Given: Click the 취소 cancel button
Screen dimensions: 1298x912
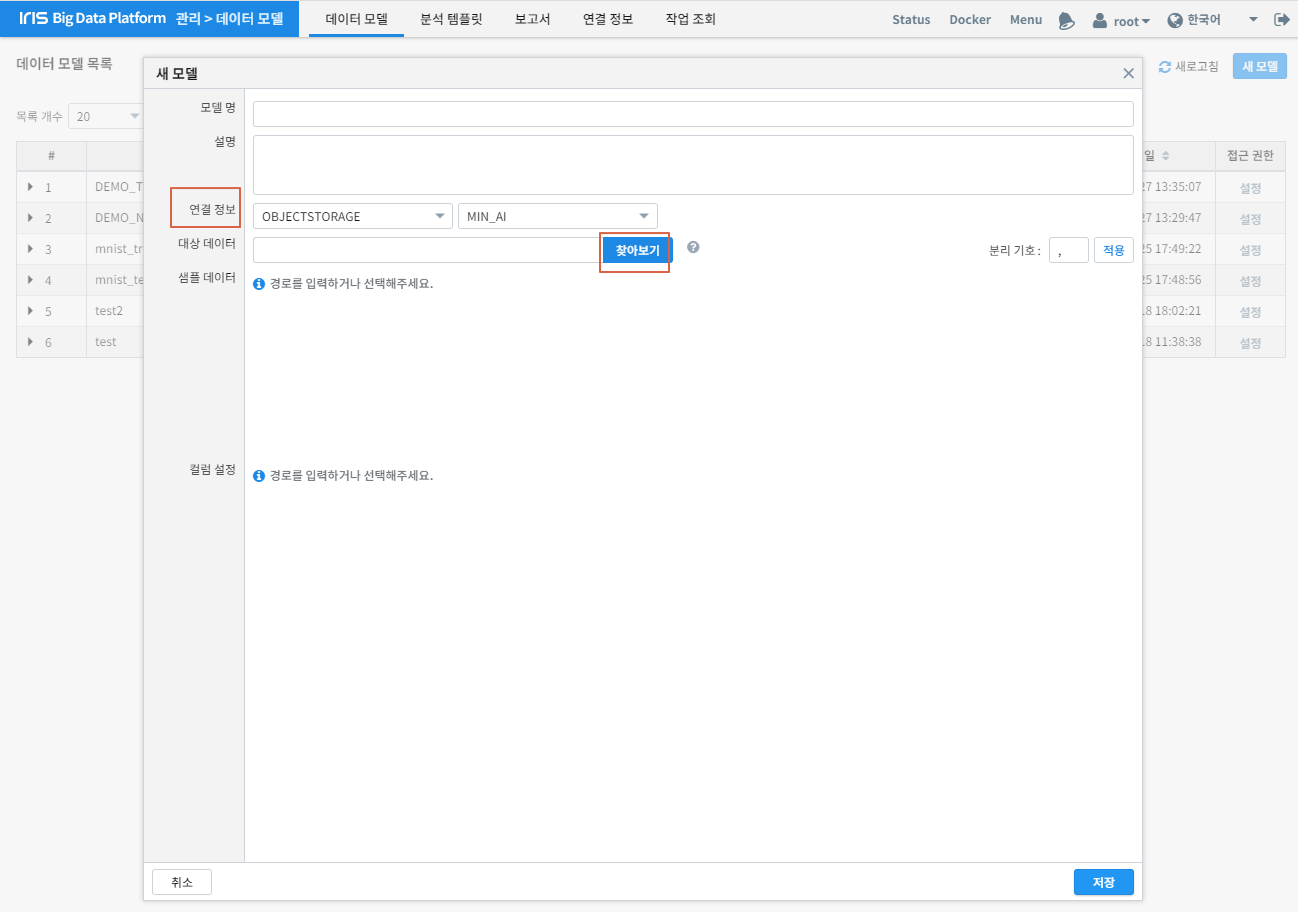Looking at the screenshot, I should (181, 882).
